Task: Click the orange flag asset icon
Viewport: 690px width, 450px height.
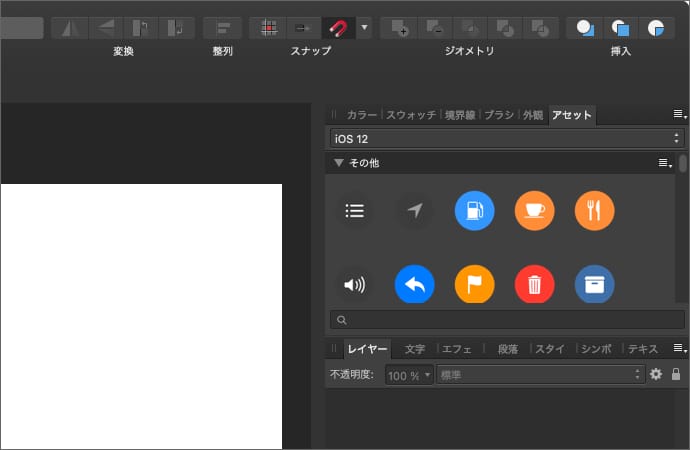Action: [x=474, y=285]
